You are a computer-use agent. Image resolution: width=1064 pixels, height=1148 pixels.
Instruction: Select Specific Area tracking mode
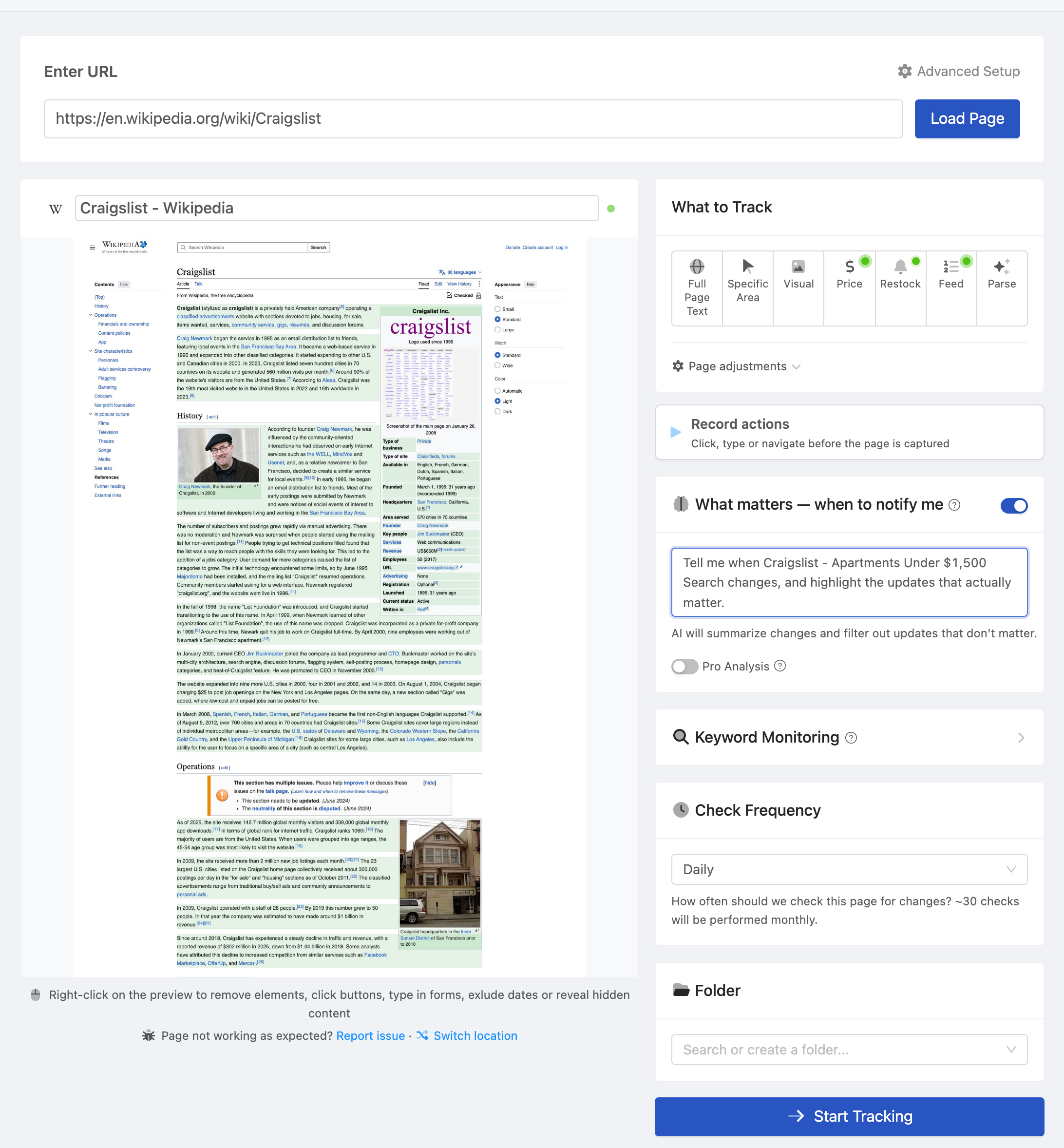click(x=747, y=288)
